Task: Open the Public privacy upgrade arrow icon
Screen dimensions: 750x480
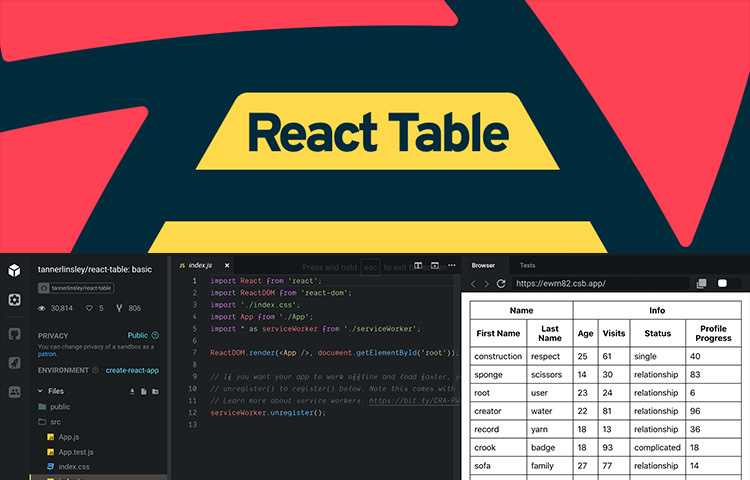Action: pos(155,335)
